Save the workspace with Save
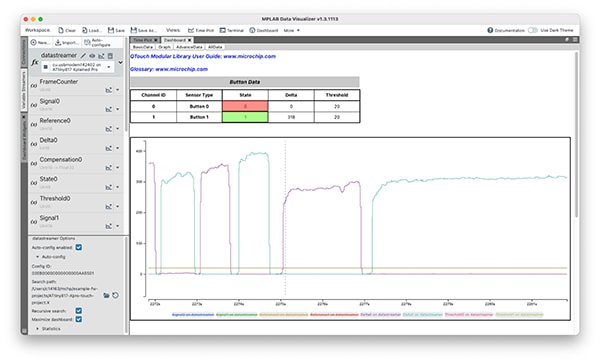The width and height of the screenshot is (600, 362). [x=116, y=30]
